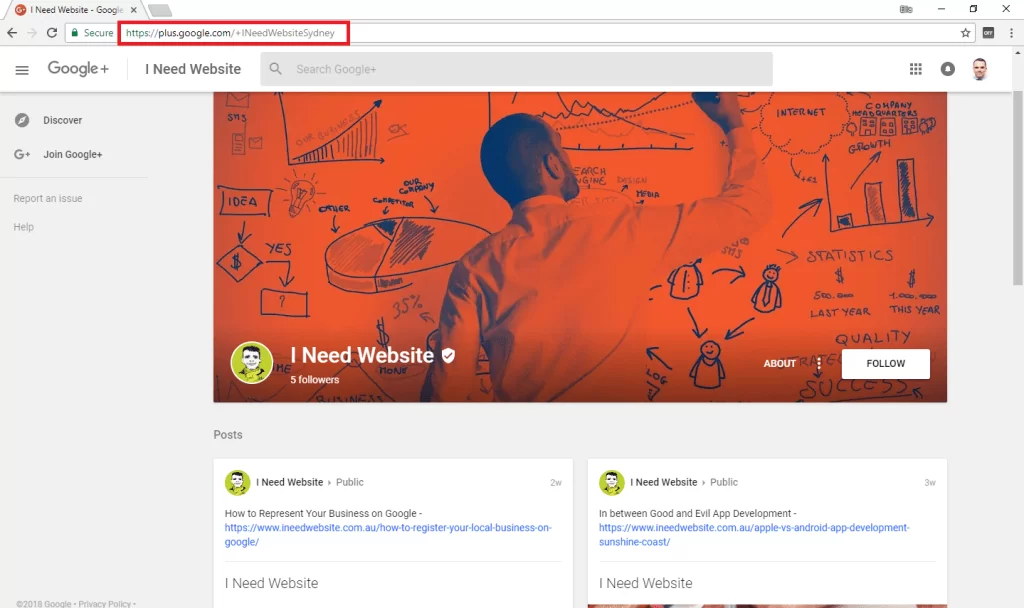Close the I Need Website browser tab
Image resolution: width=1024 pixels, height=608 pixels.
click(x=133, y=10)
